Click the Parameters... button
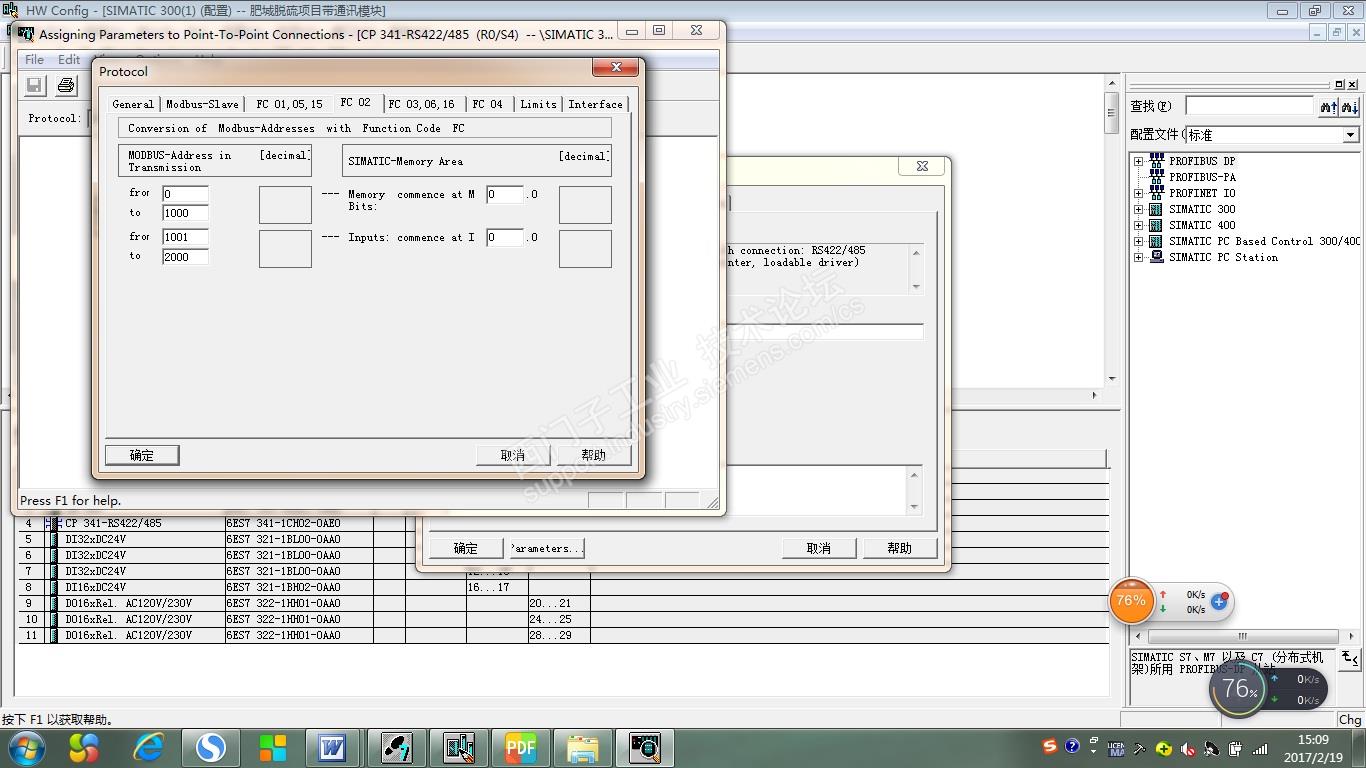1366x768 pixels. pyautogui.click(x=546, y=548)
